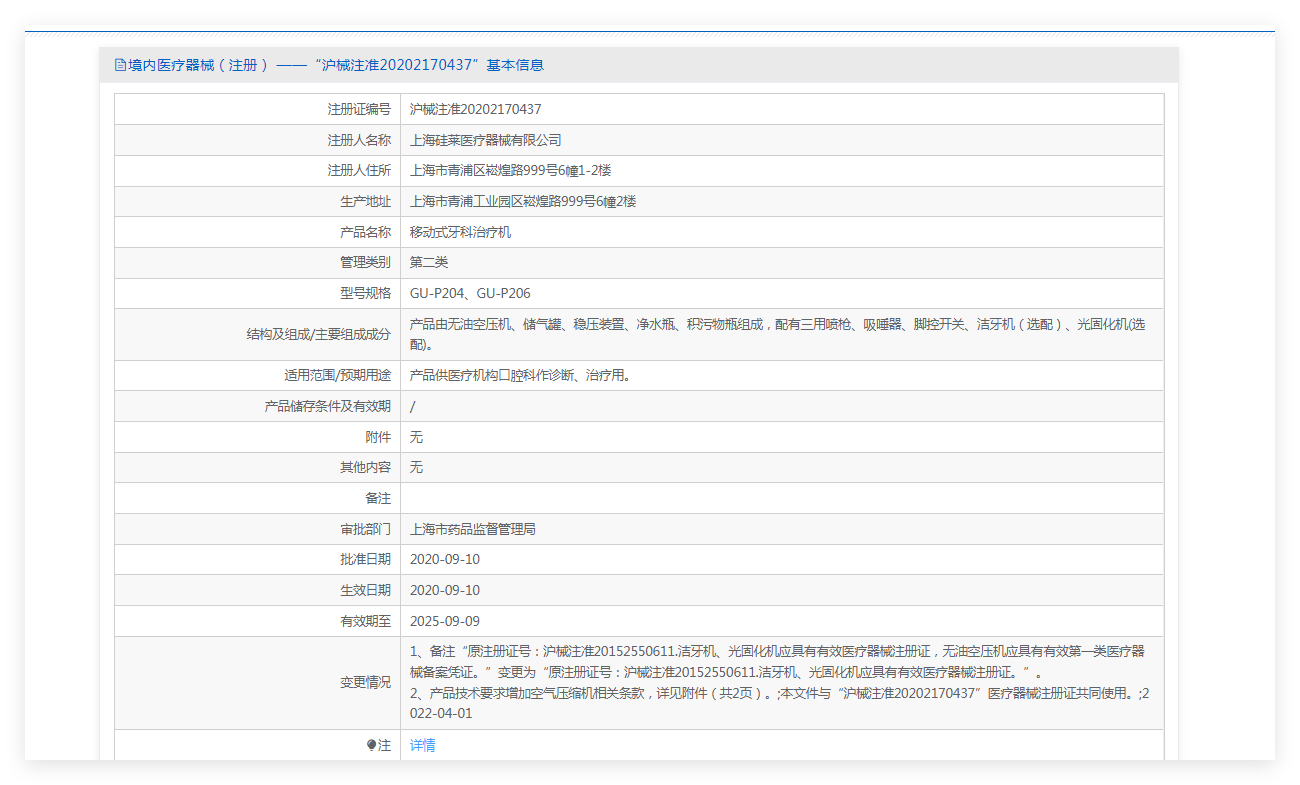
Task: Click expiry date 2025-09-09
Action: point(444,621)
